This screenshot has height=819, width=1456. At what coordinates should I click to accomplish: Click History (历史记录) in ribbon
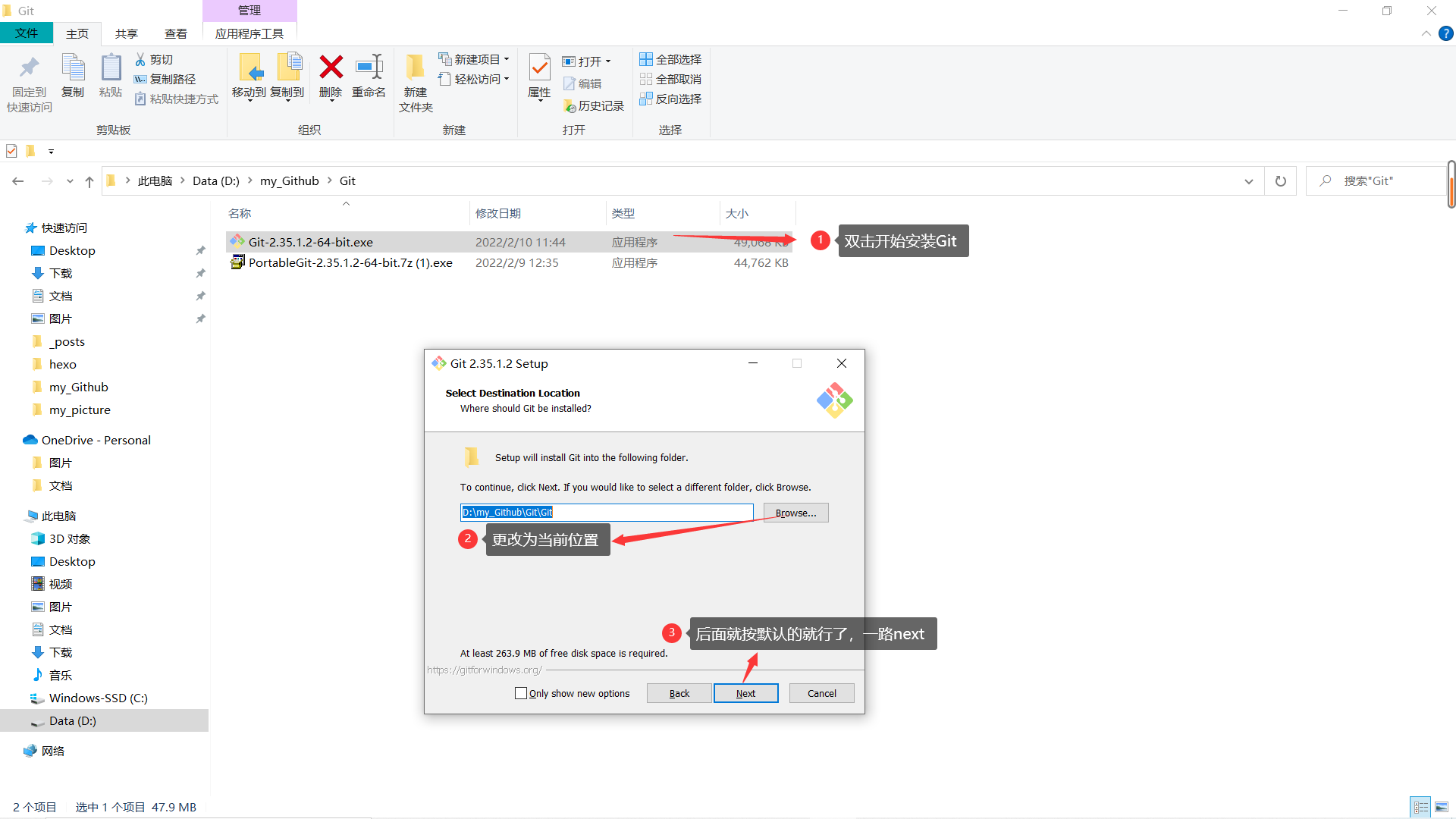(594, 106)
